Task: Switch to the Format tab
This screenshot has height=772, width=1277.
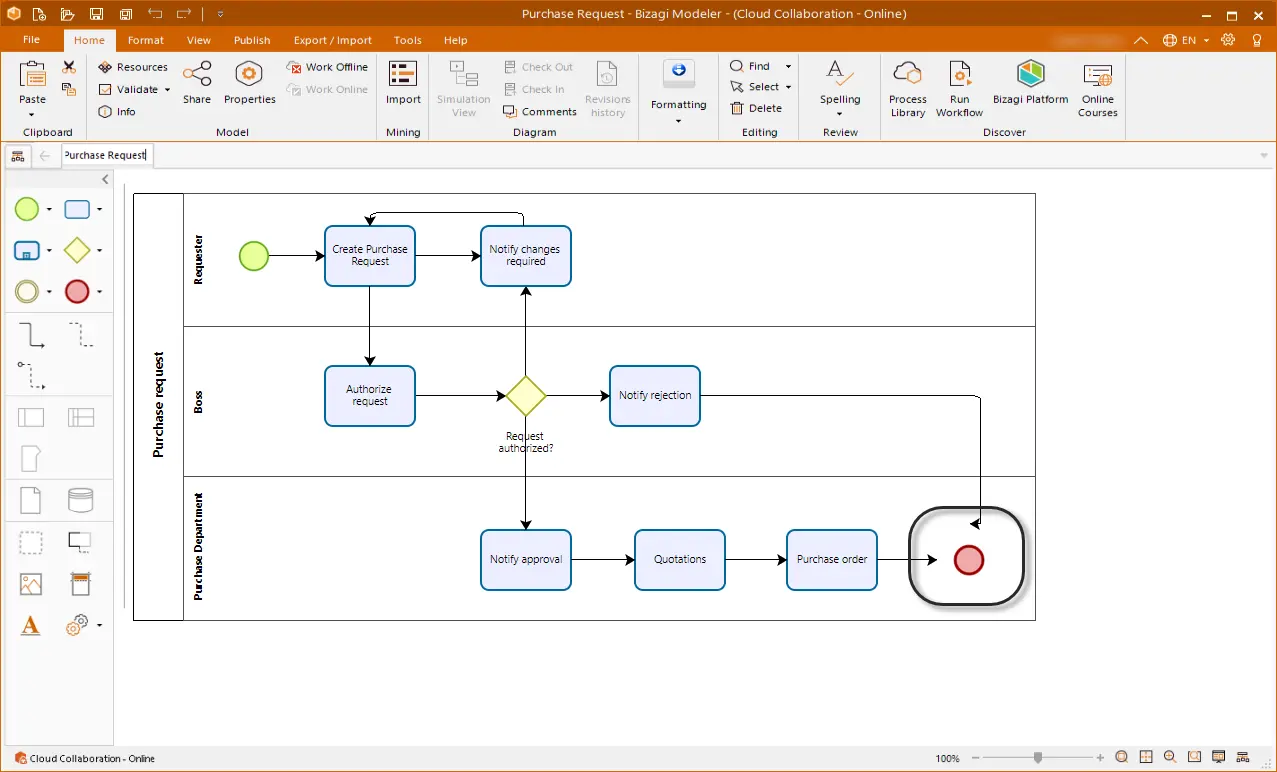Action: coord(146,40)
